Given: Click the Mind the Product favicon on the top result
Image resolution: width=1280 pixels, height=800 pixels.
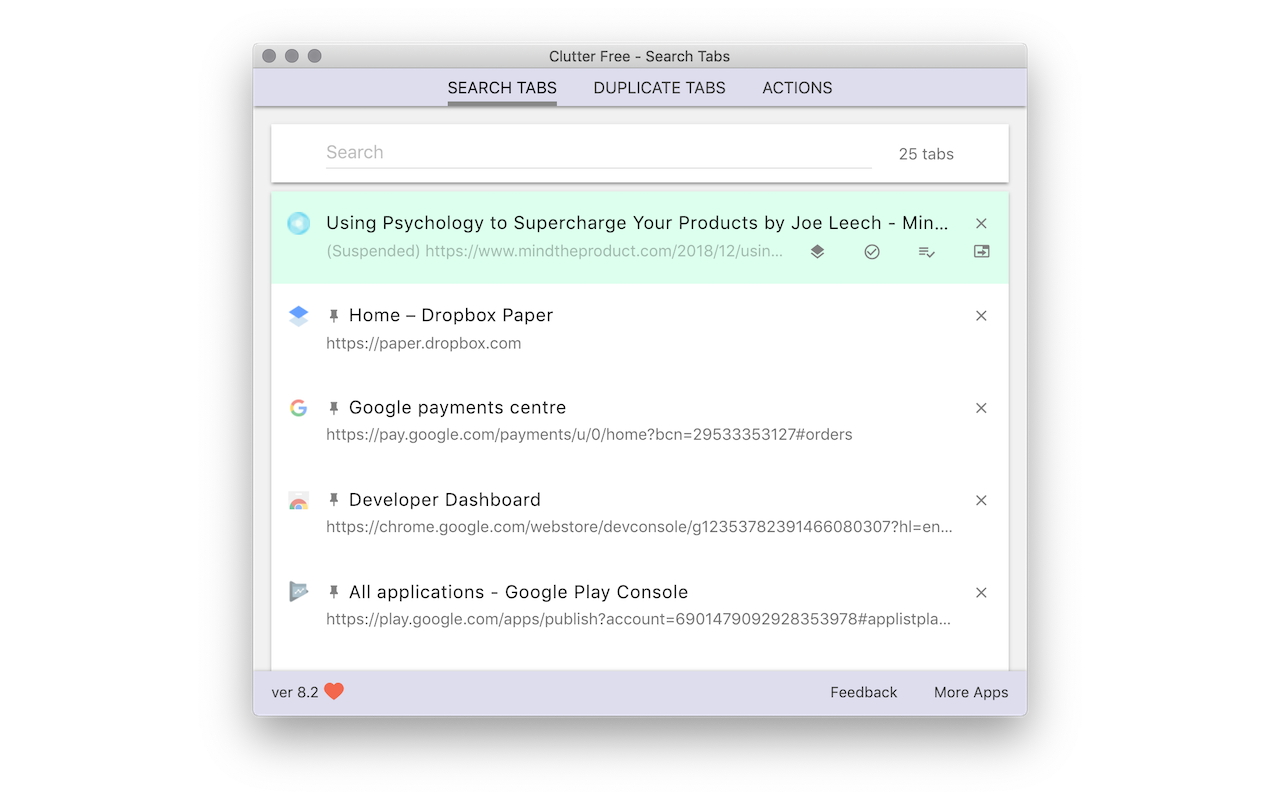Looking at the screenshot, I should [298, 223].
